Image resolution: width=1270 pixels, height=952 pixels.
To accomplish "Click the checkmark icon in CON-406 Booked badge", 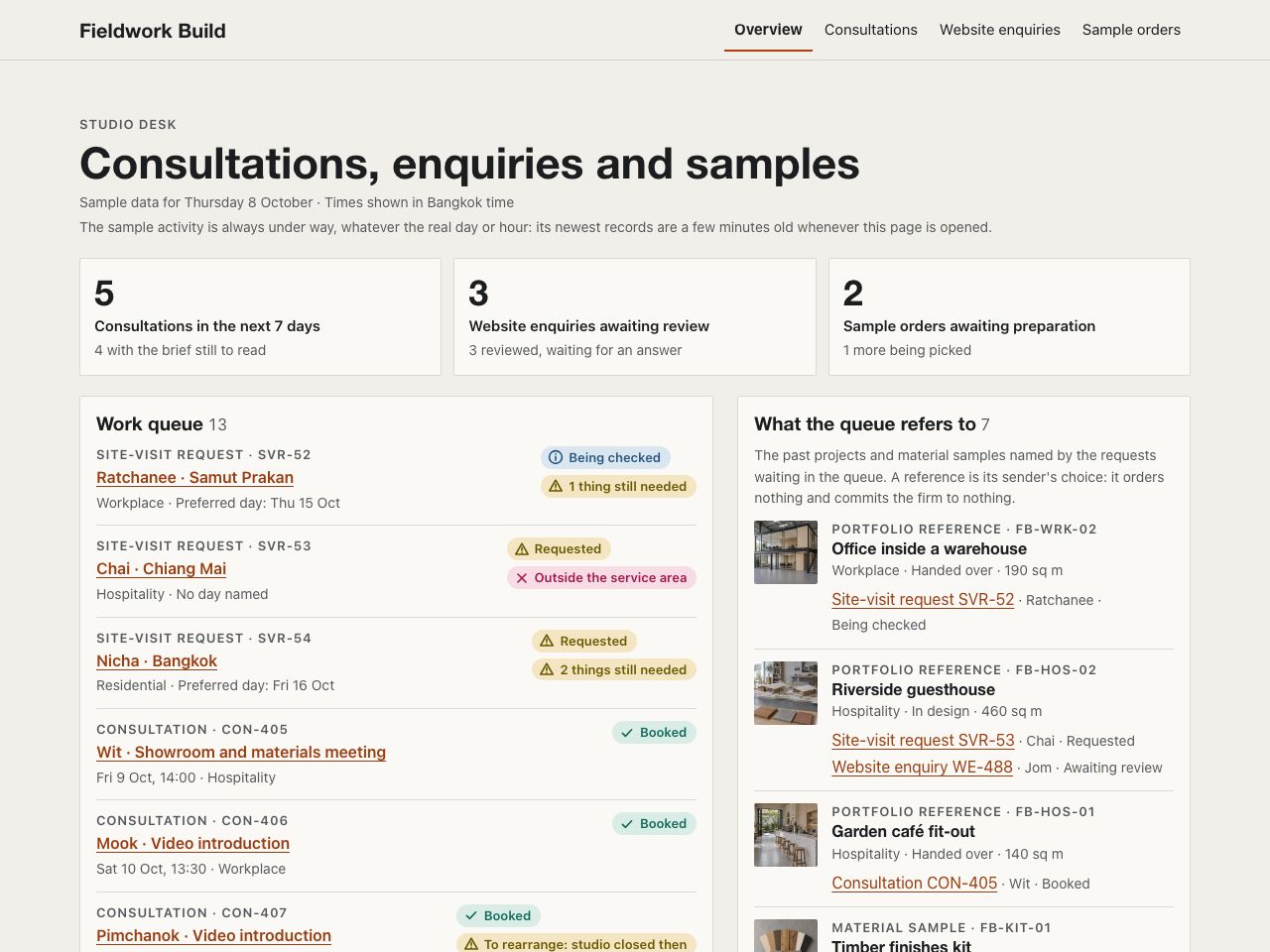I will click(x=627, y=824).
